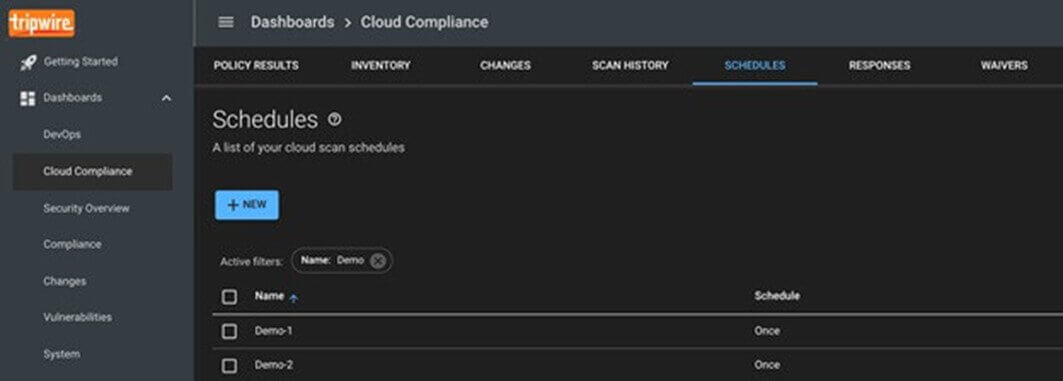Open Vulnerabilities in sidebar
Screen dimensions: 1063x381
[x=77, y=317]
